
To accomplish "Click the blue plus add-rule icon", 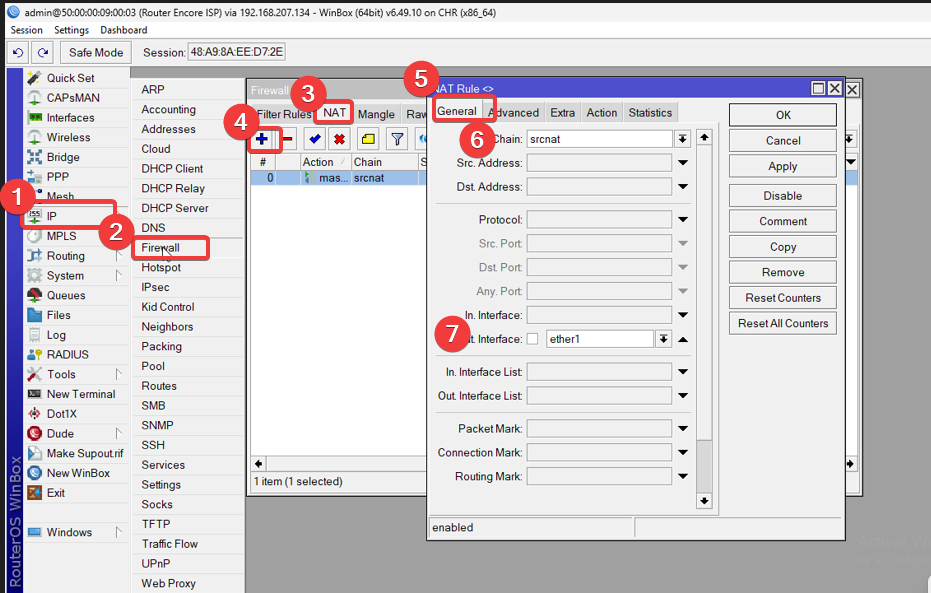I will point(263,139).
